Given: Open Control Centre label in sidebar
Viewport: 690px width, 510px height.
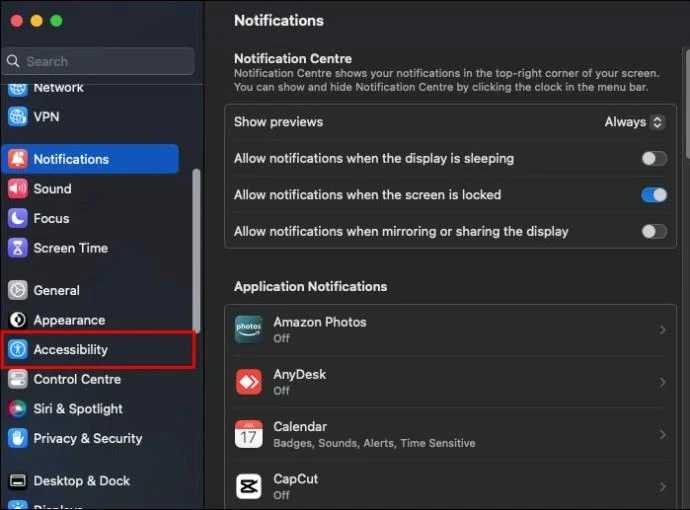Looking at the screenshot, I should coord(77,379).
